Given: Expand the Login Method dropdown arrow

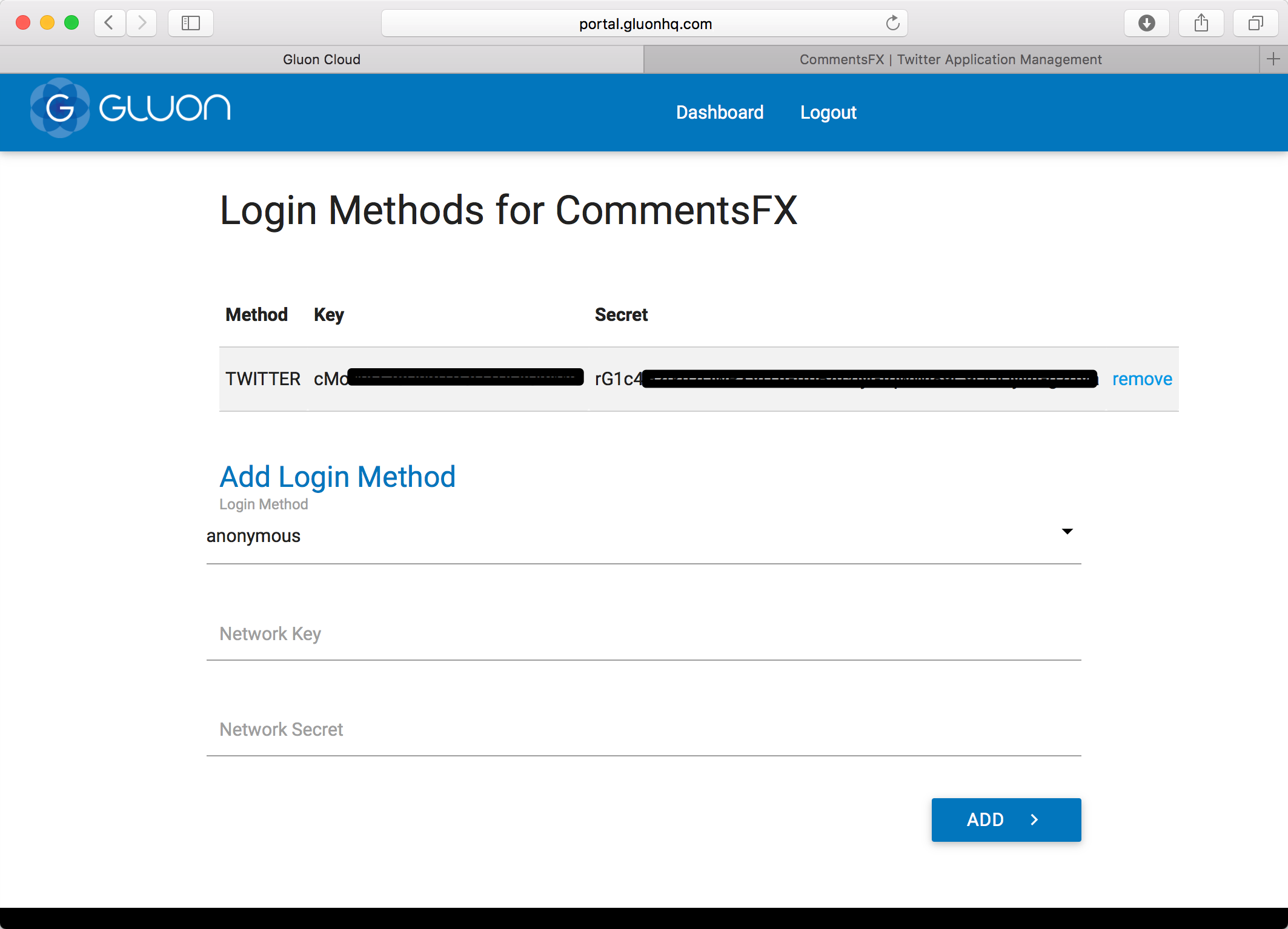Looking at the screenshot, I should coord(1067,532).
